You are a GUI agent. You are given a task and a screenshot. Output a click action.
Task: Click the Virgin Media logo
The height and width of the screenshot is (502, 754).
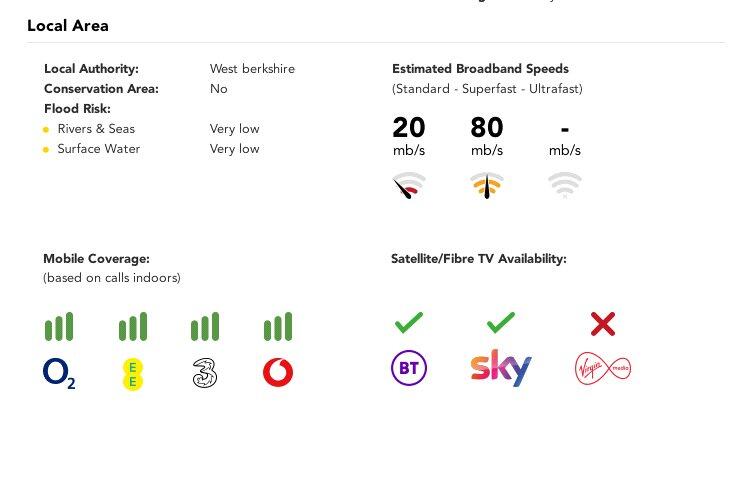point(602,368)
